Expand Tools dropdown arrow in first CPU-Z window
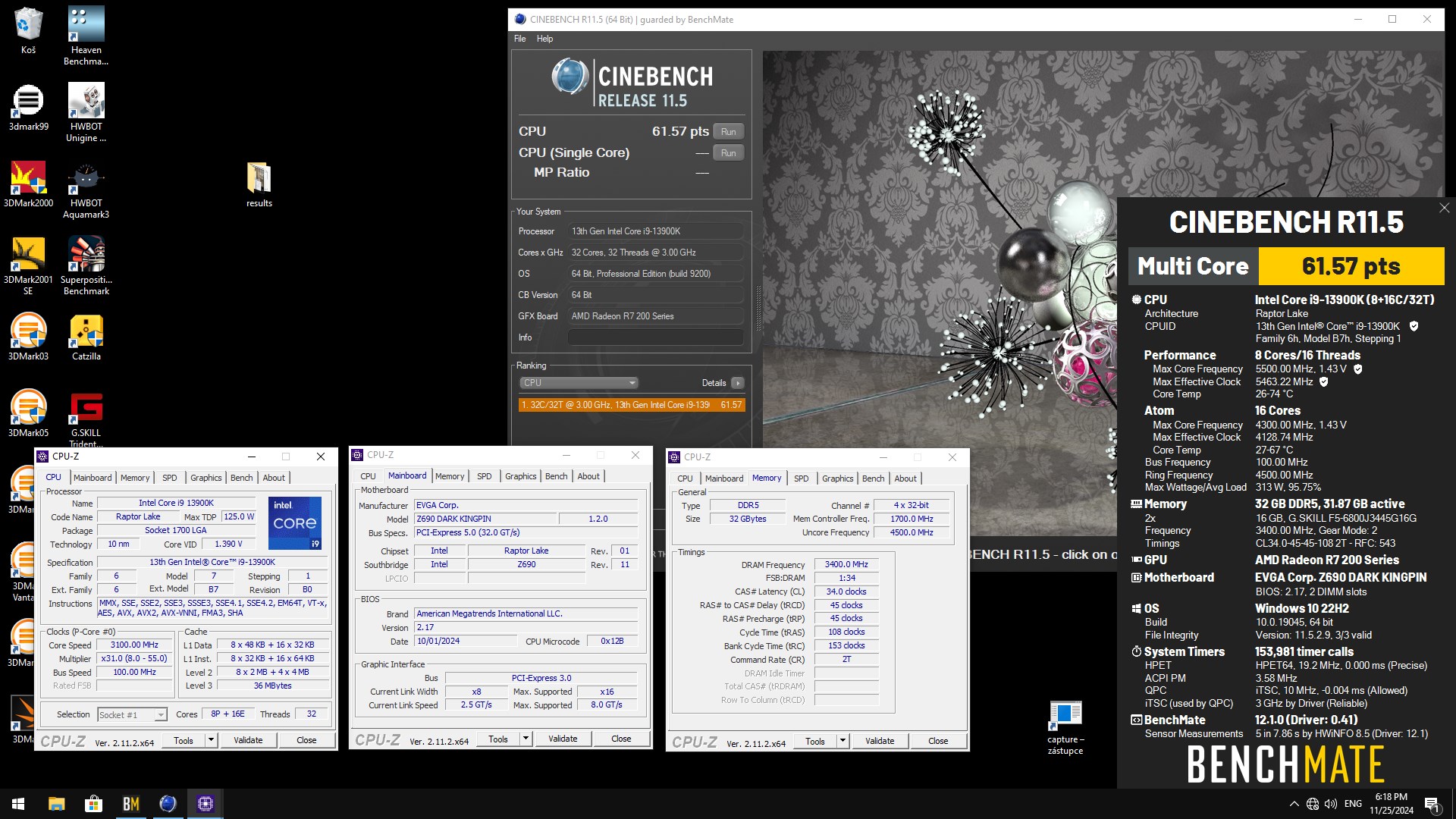The height and width of the screenshot is (819, 1456). (x=212, y=741)
